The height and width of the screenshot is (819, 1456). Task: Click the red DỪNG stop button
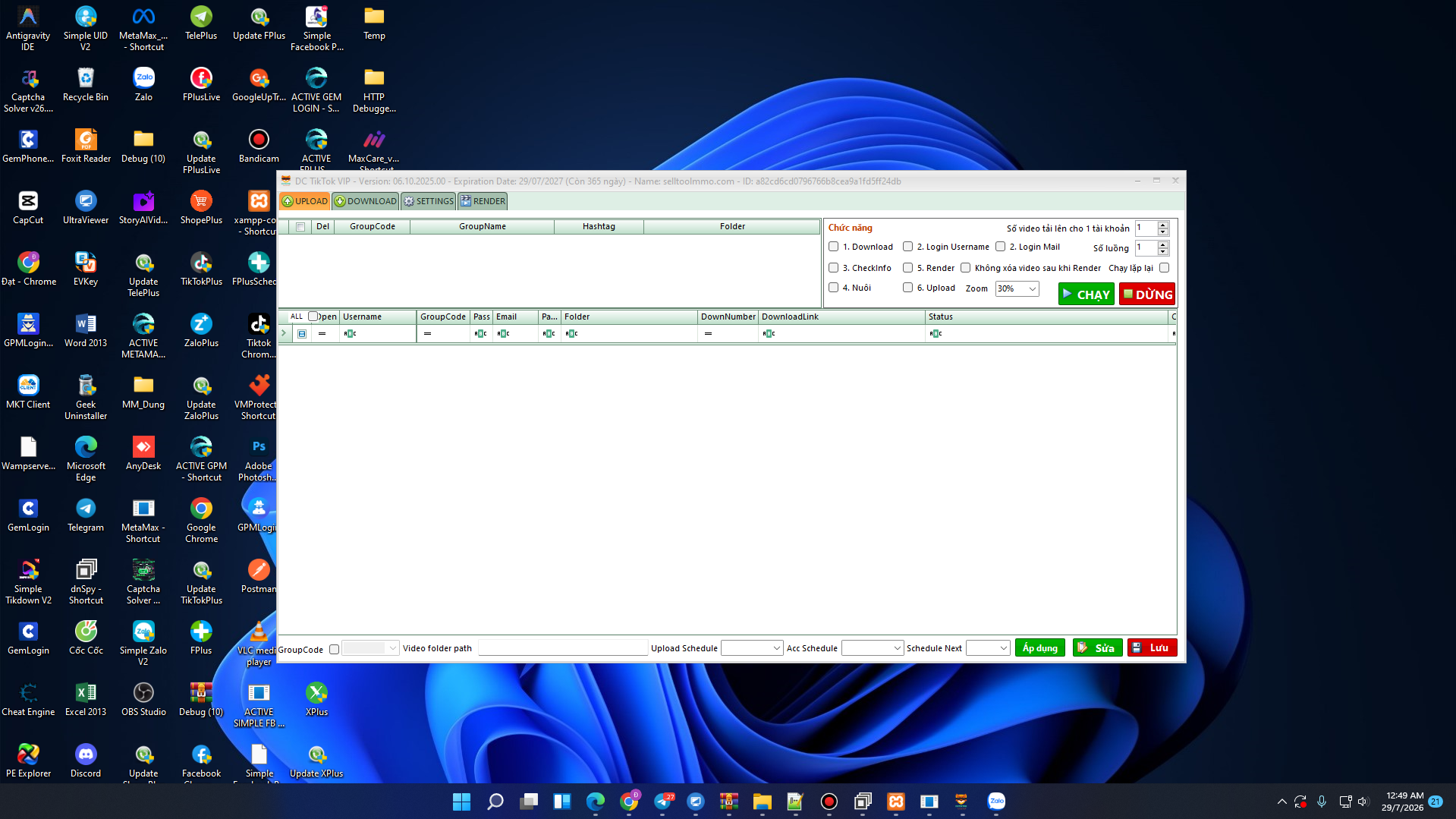pos(1148,295)
